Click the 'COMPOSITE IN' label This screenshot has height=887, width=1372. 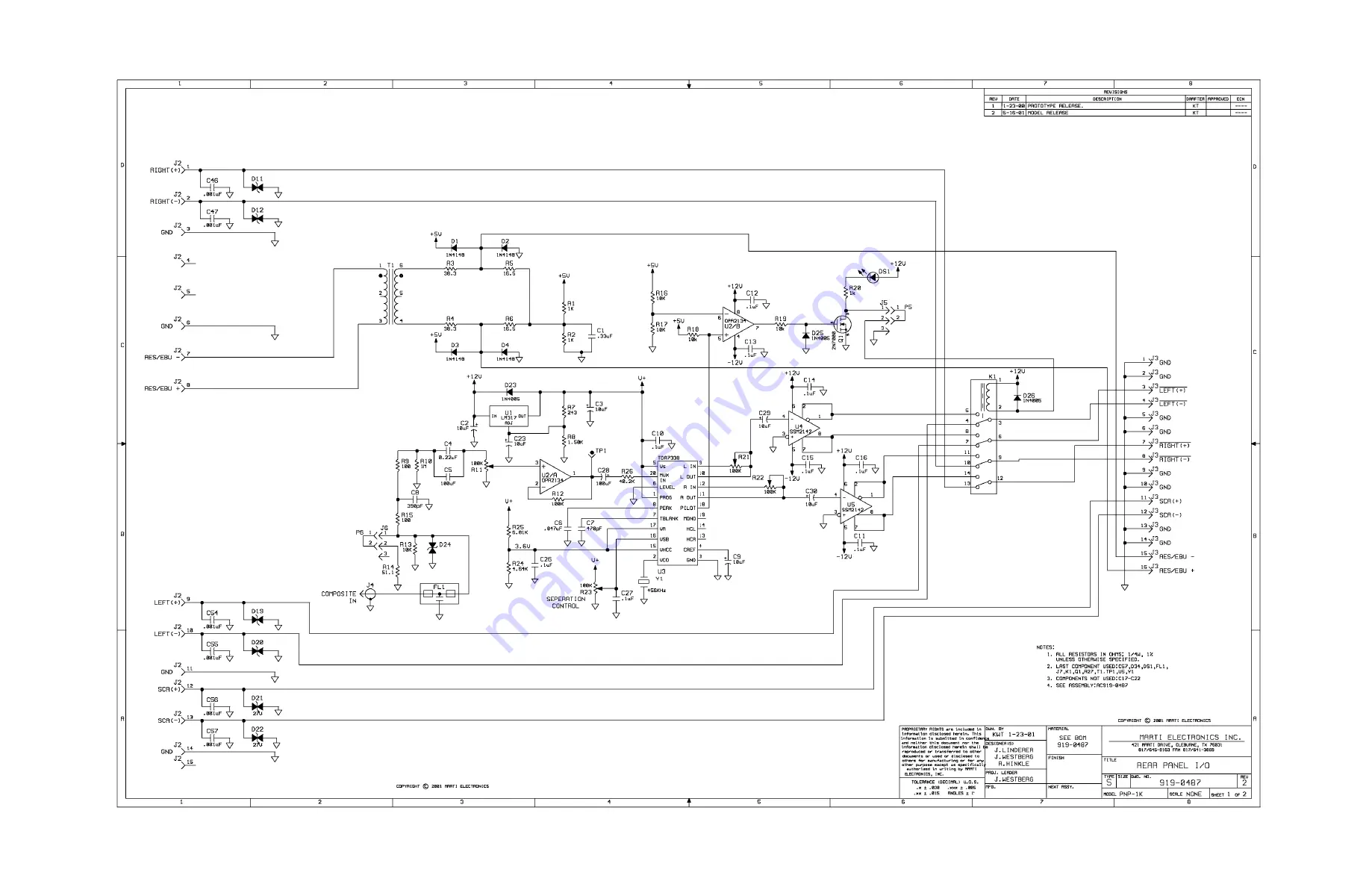(x=339, y=597)
